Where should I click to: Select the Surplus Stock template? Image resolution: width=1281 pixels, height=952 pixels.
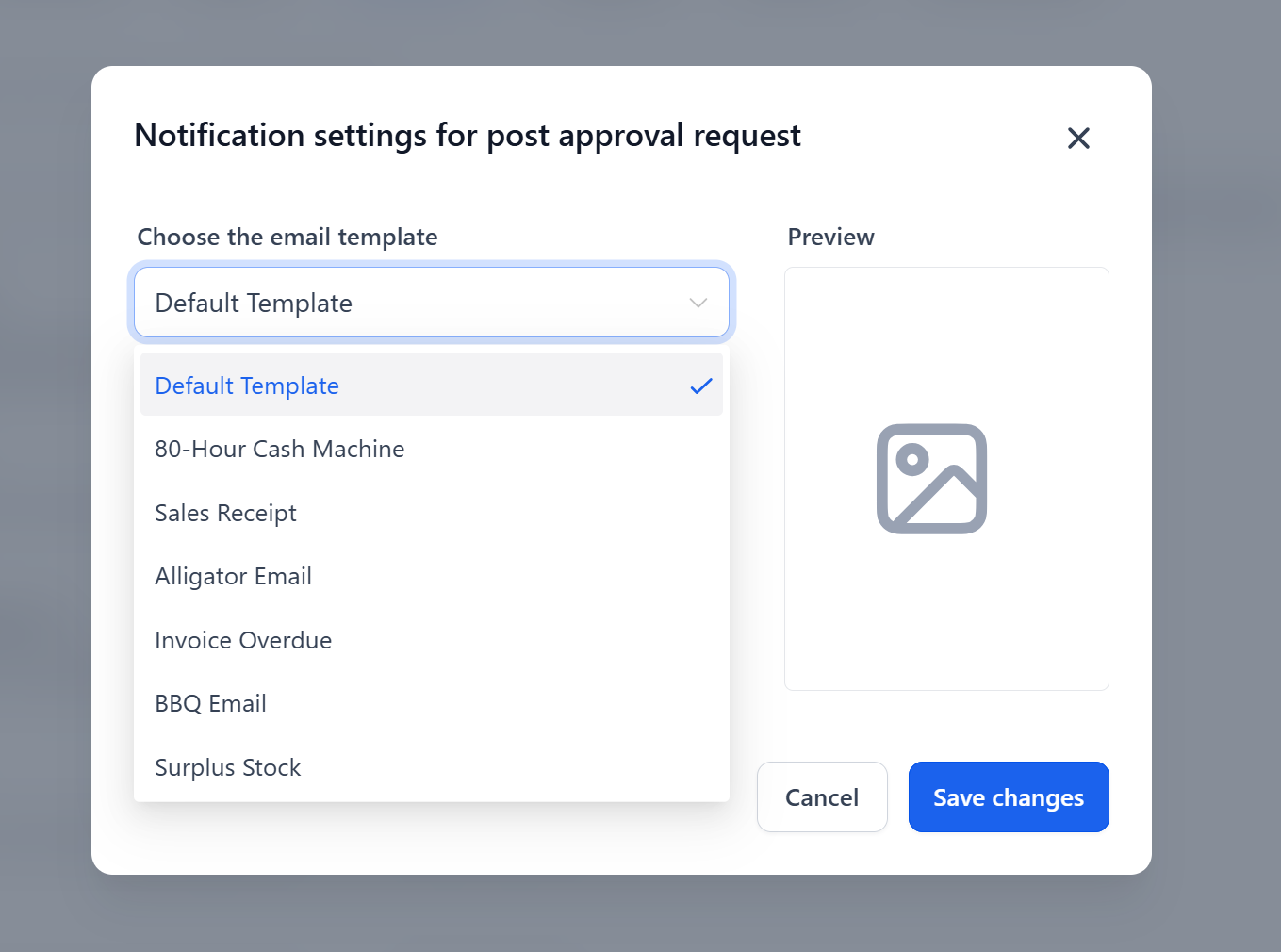(227, 767)
